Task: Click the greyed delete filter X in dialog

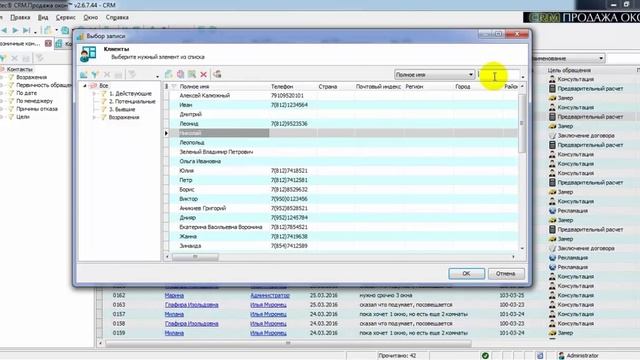Action: pyautogui.click(x=107, y=74)
